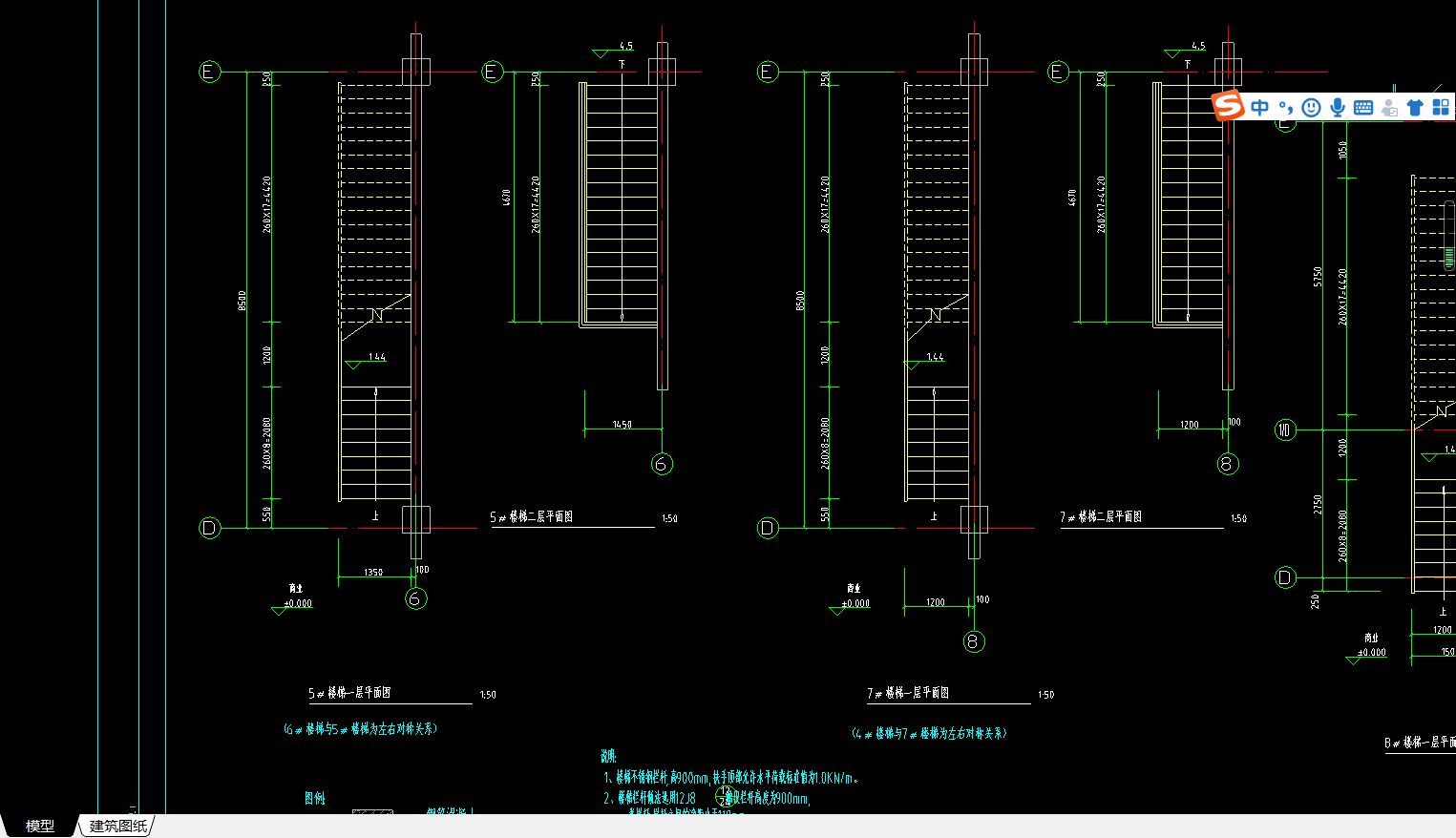Switch to the 模型 tab
The width and height of the screenshot is (1456, 838).
coord(39,826)
